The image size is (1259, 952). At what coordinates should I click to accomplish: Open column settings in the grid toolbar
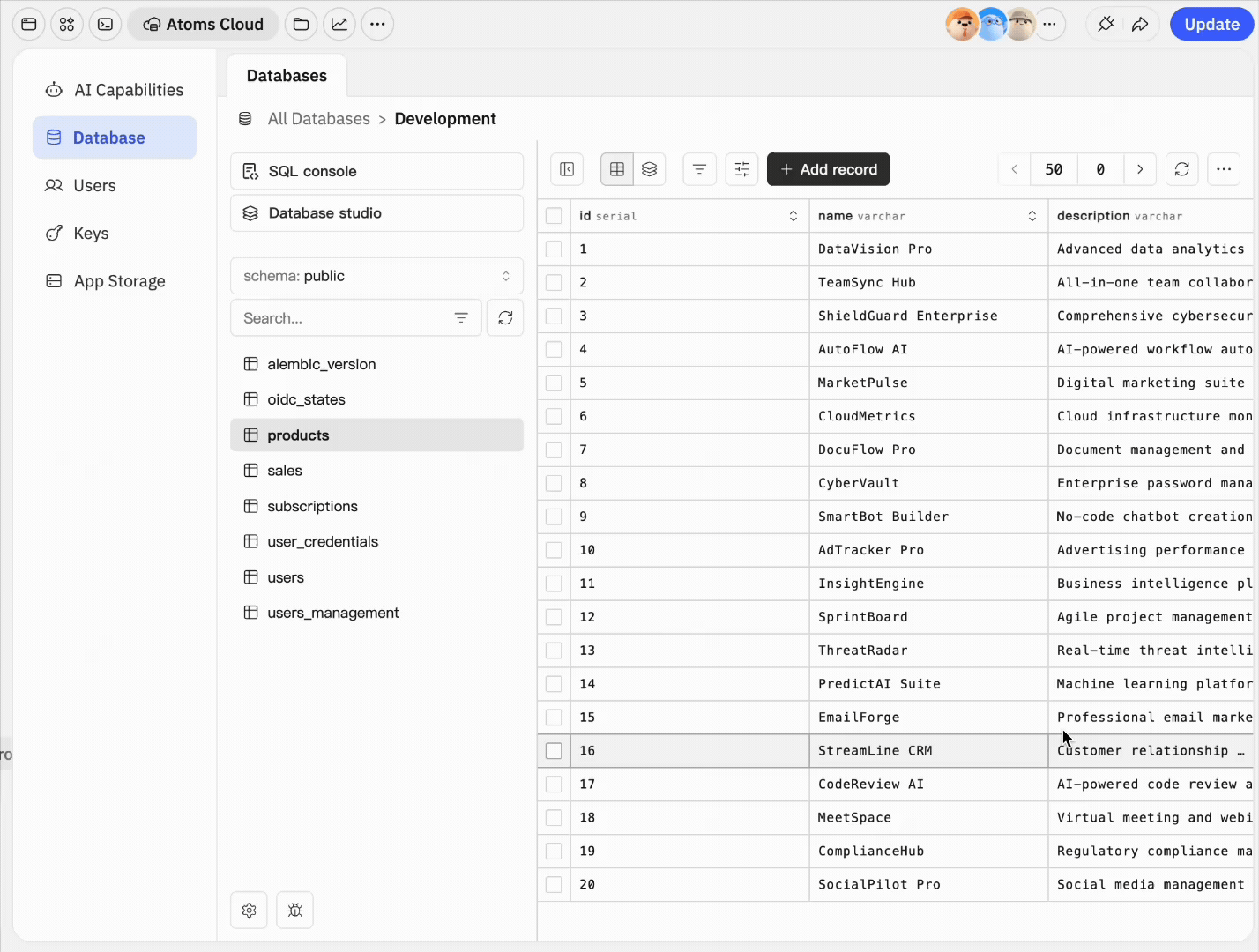pos(741,168)
